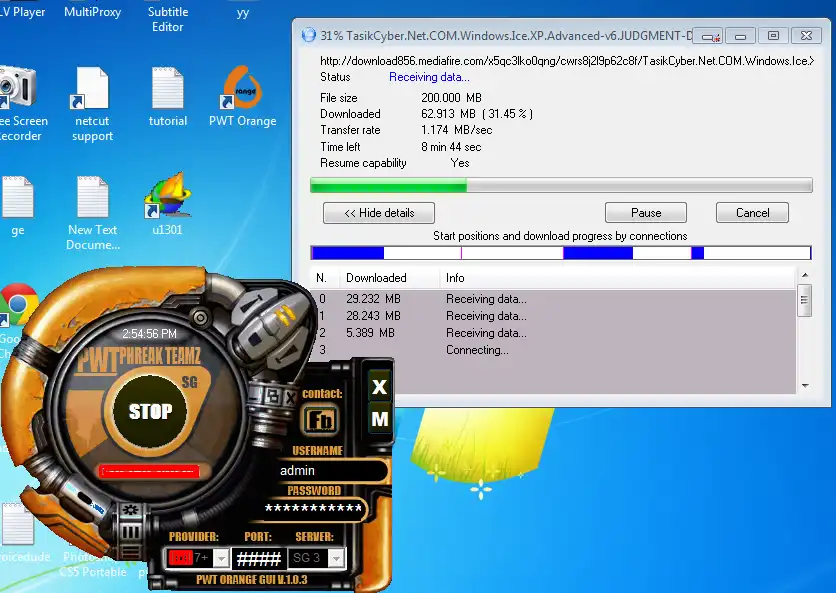
Task: Open the 'ge' text file icon
Action: click(18, 207)
